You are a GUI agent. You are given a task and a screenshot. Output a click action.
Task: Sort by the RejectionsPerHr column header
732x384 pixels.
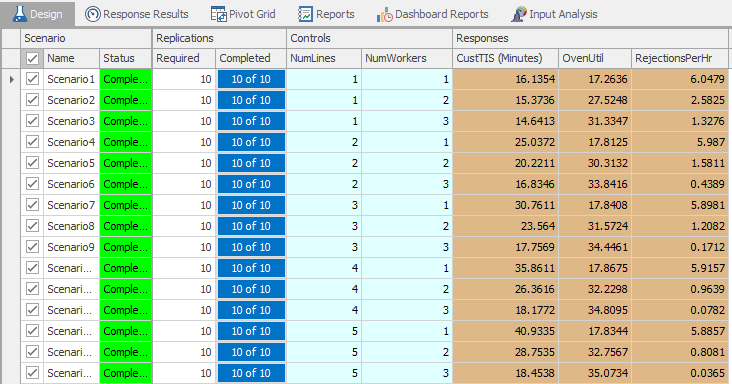coord(680,58)
